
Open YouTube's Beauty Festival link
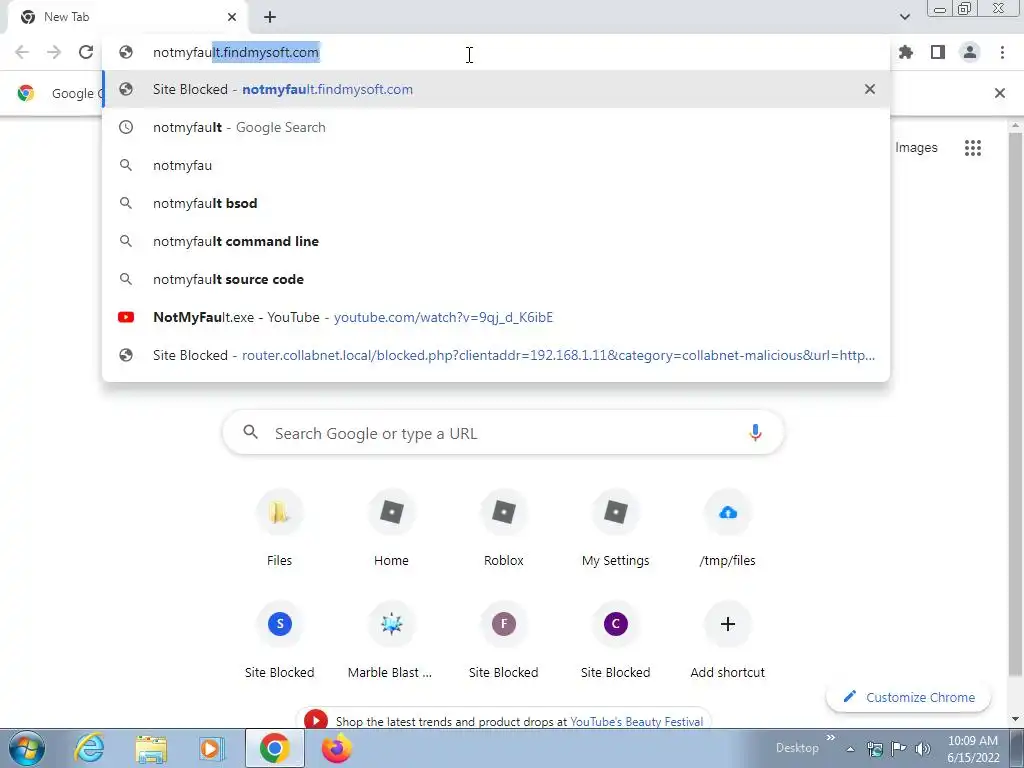[637, 722]
